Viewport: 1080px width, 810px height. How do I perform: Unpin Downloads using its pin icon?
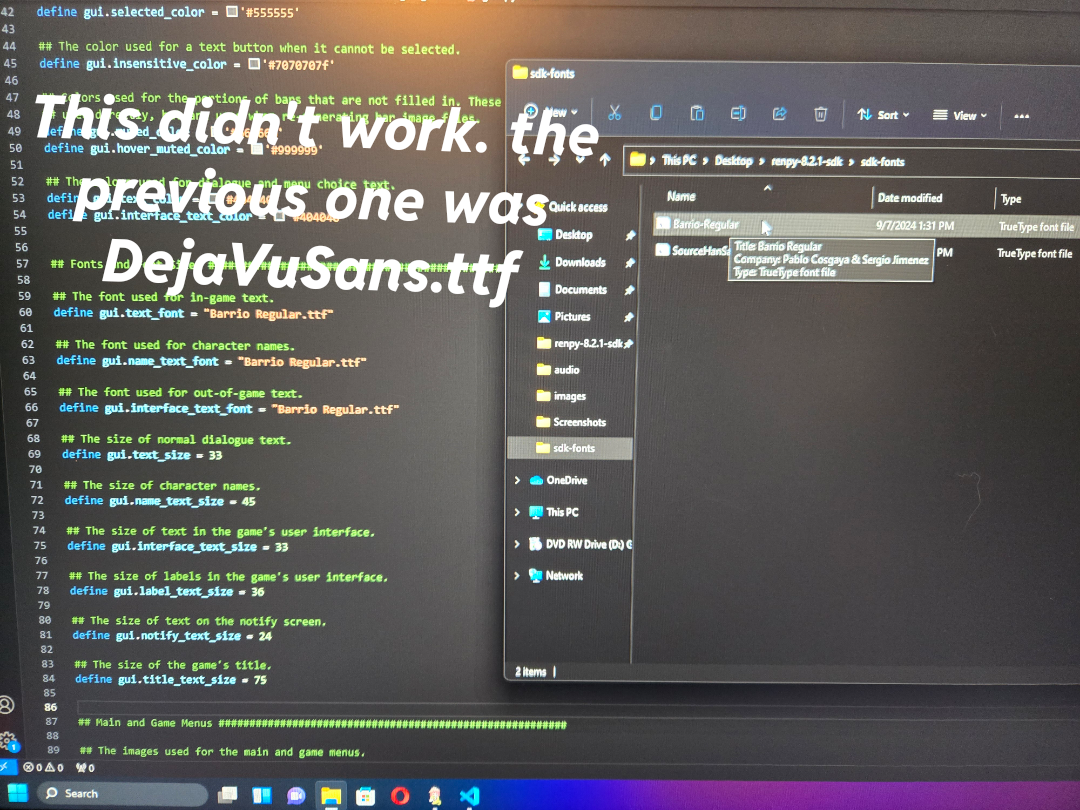630,263
